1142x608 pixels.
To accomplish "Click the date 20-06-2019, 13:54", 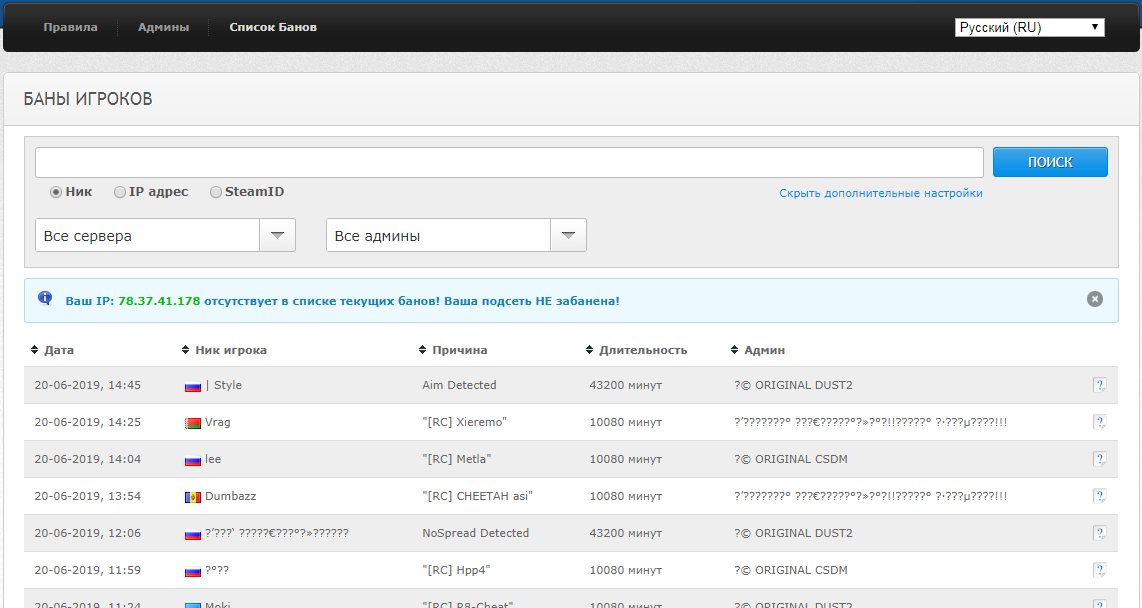I will (x=87, y=497).
